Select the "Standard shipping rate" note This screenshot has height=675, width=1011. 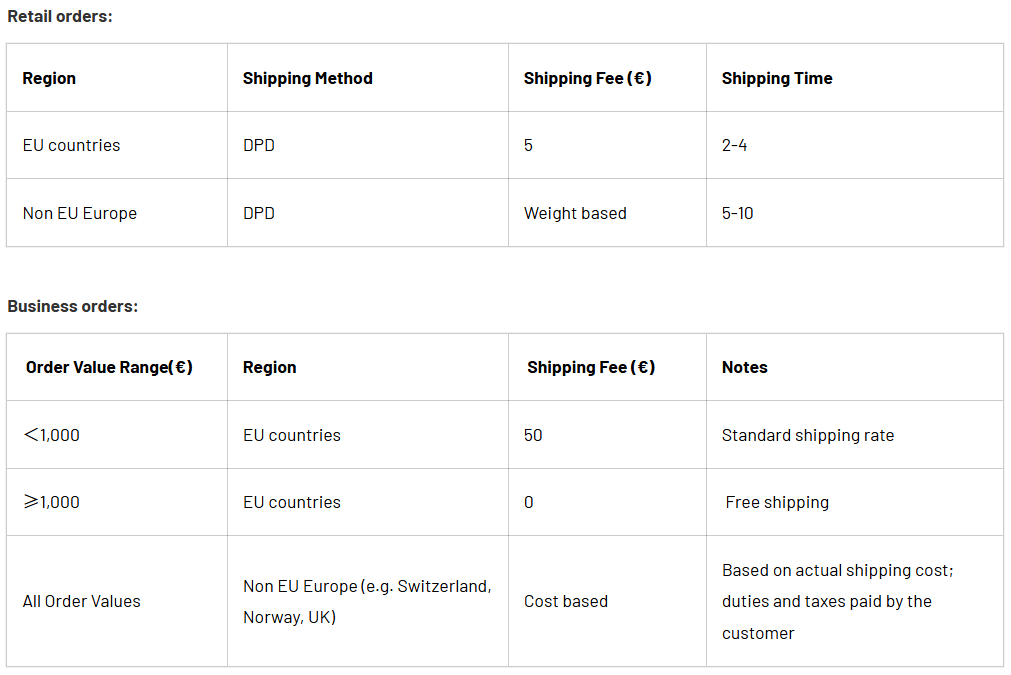tap(807, 435)
